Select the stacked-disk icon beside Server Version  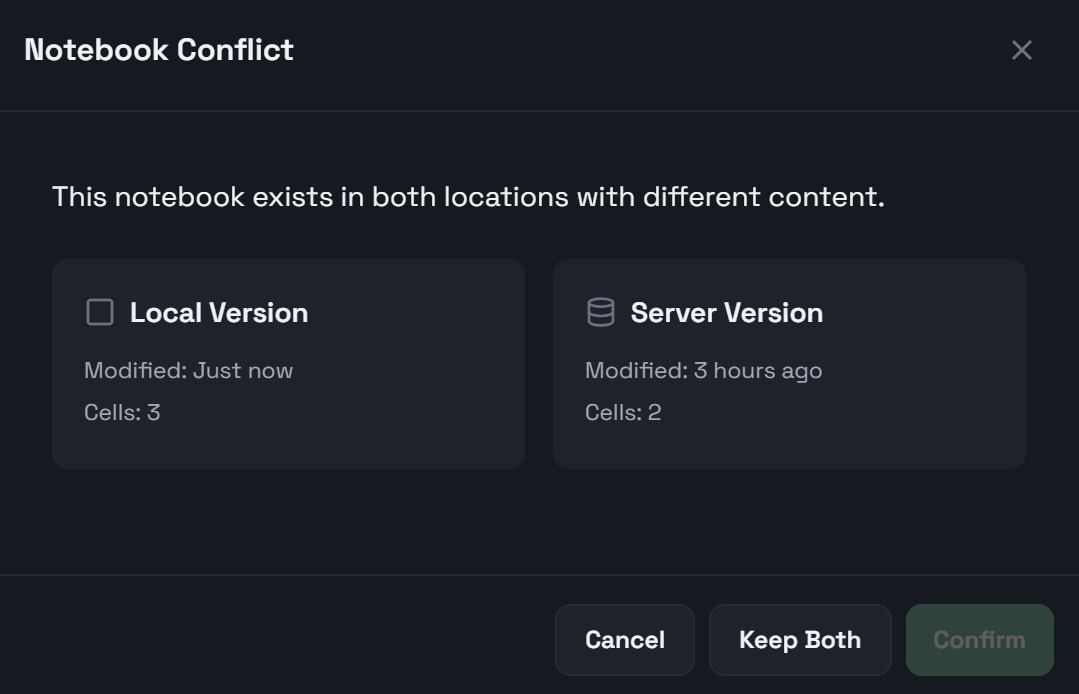(599, 312)
